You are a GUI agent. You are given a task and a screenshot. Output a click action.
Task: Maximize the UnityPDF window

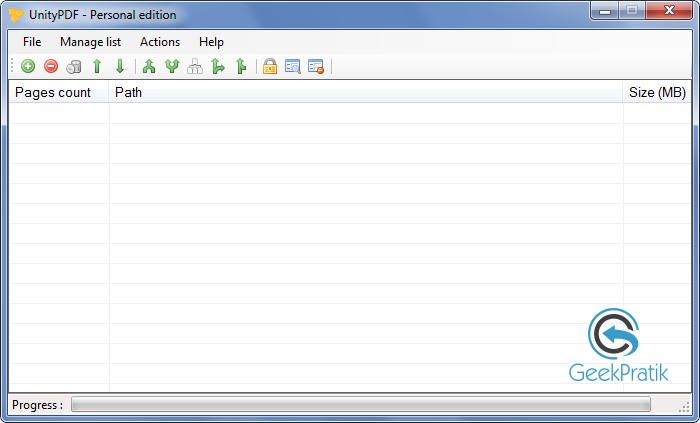tap(632, 11)
